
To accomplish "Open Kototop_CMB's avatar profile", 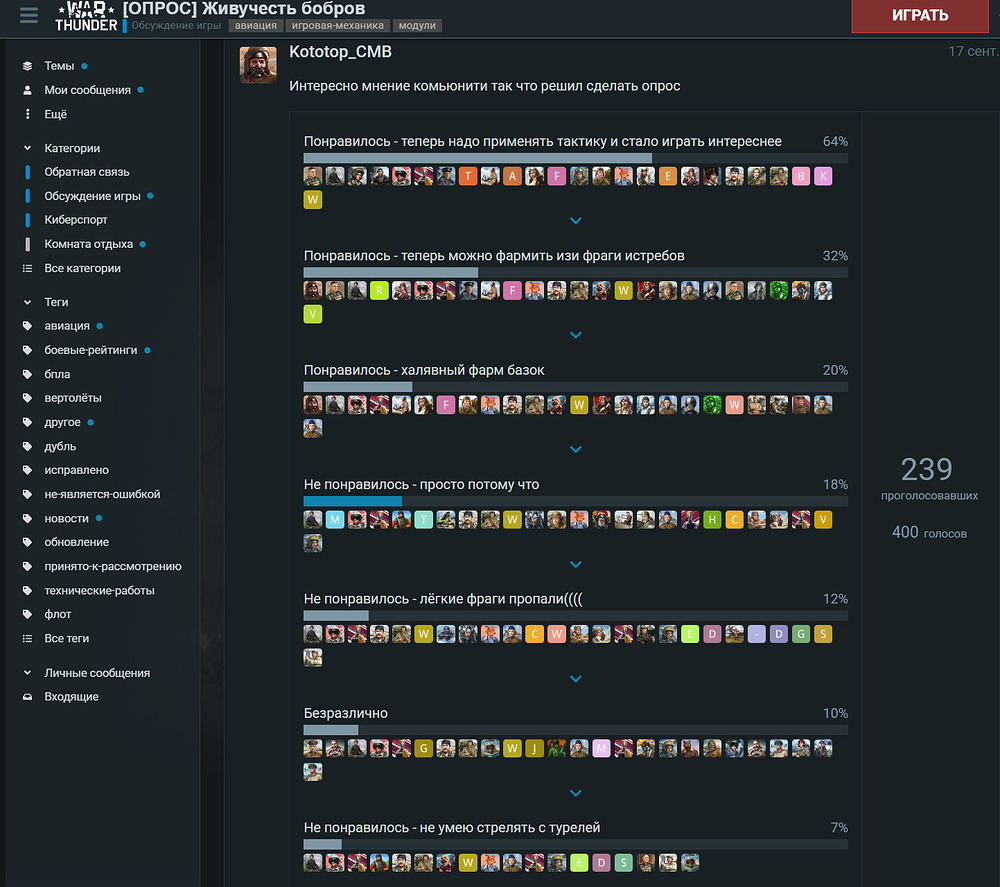I will point(258,65).
